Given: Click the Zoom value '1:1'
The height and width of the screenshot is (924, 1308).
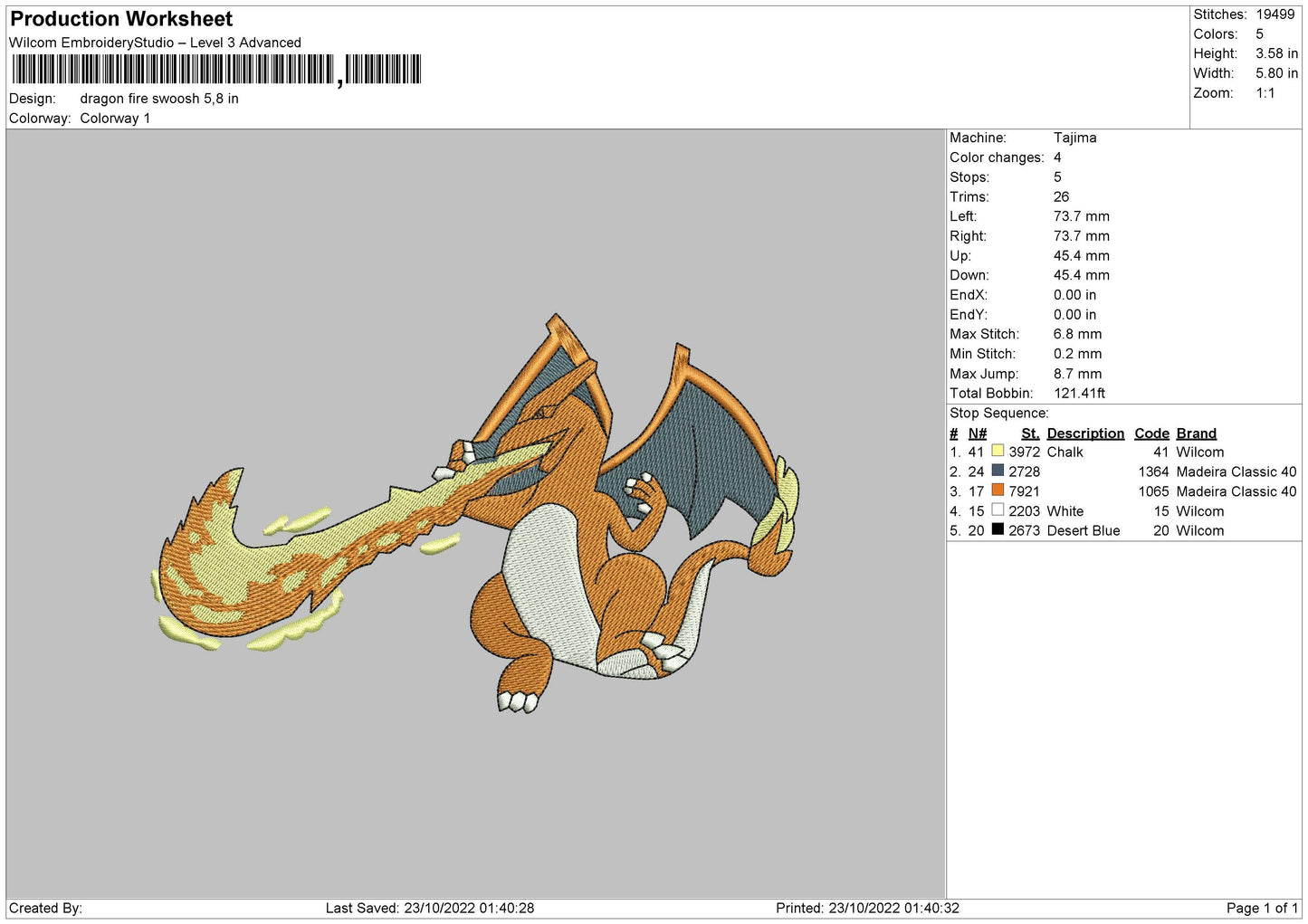Looking at the screenshot, I should coord(1265,93).
